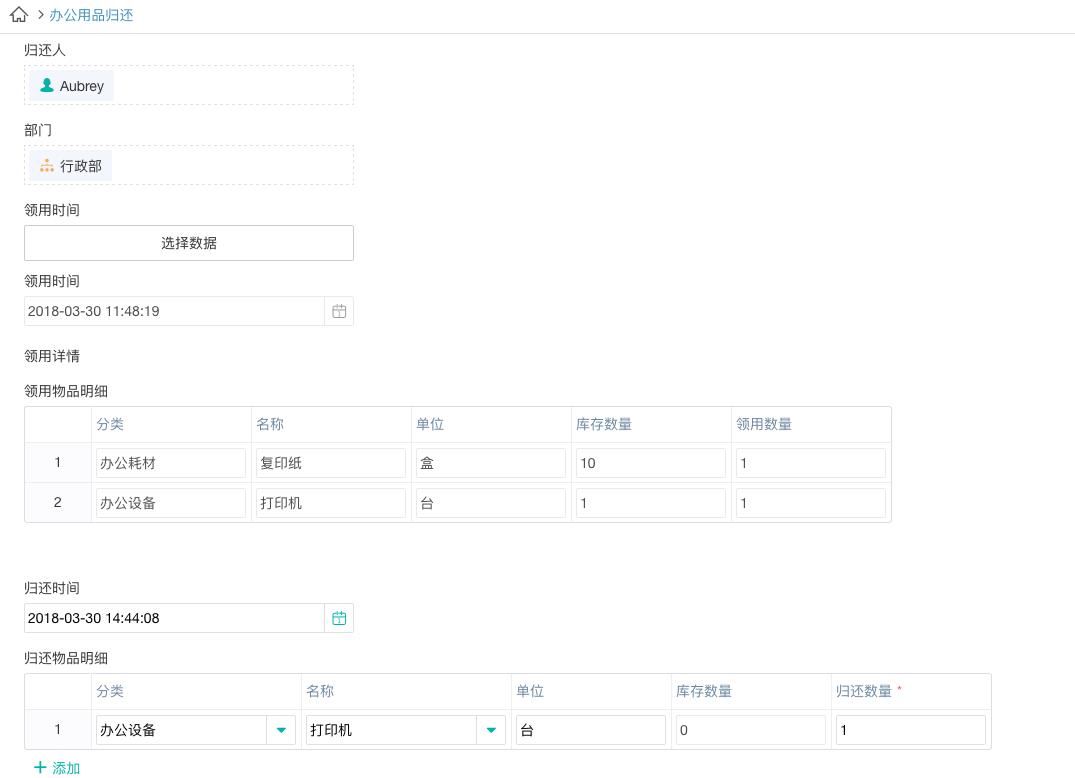The width and height of the screenshot is (1075, 778).
Task: Click 盒 unit cell in first row
Action: [x=490, y=463]
